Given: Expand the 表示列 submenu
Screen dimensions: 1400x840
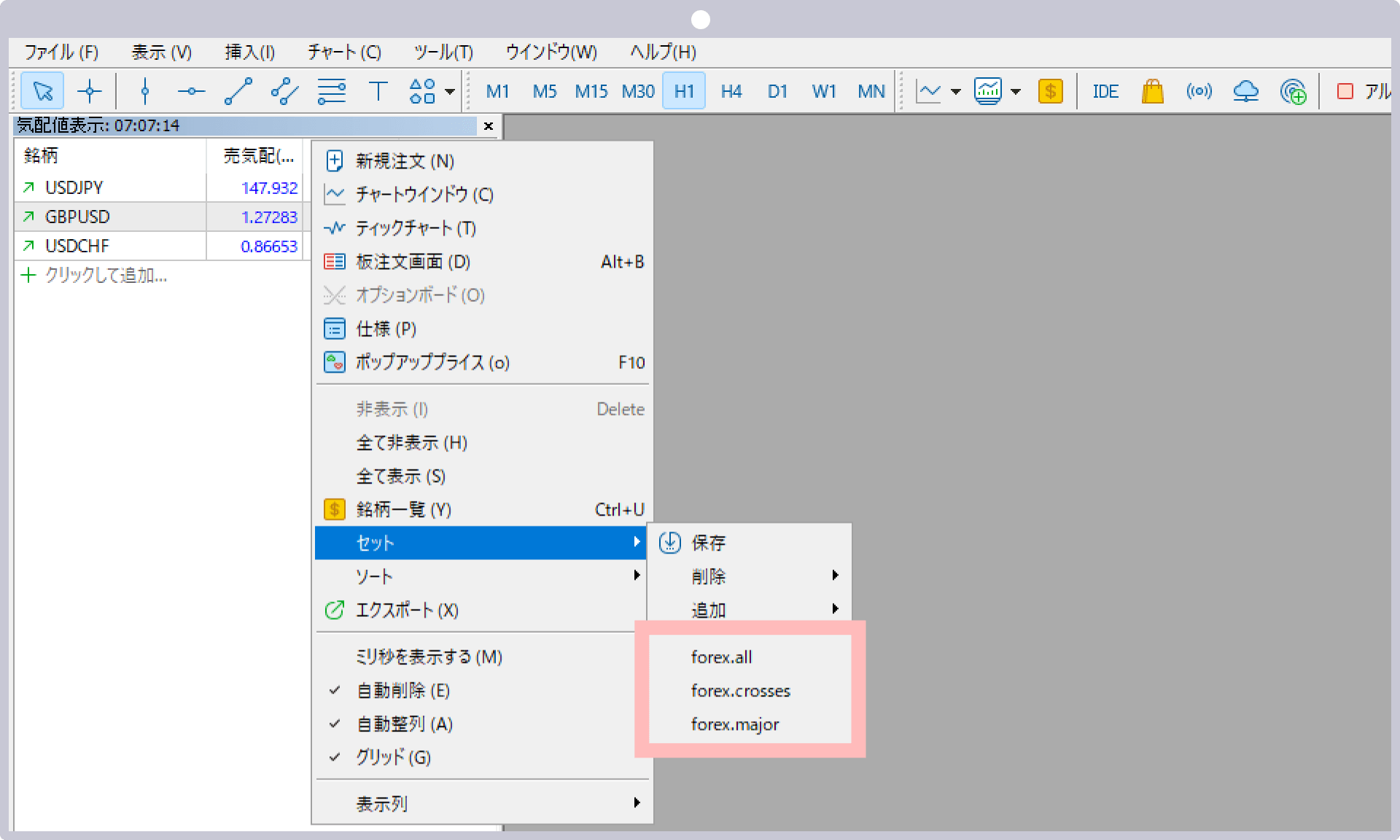Looking at the screenshot, I should click(x=483, y=804).
